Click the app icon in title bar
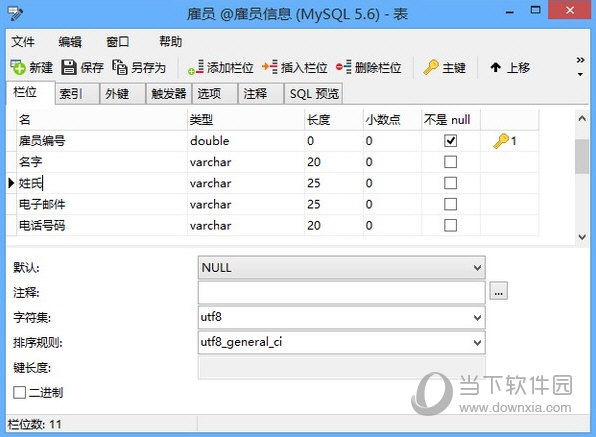Screen dimensions: 596x437 pyautogui.click(x=15, y=14)
